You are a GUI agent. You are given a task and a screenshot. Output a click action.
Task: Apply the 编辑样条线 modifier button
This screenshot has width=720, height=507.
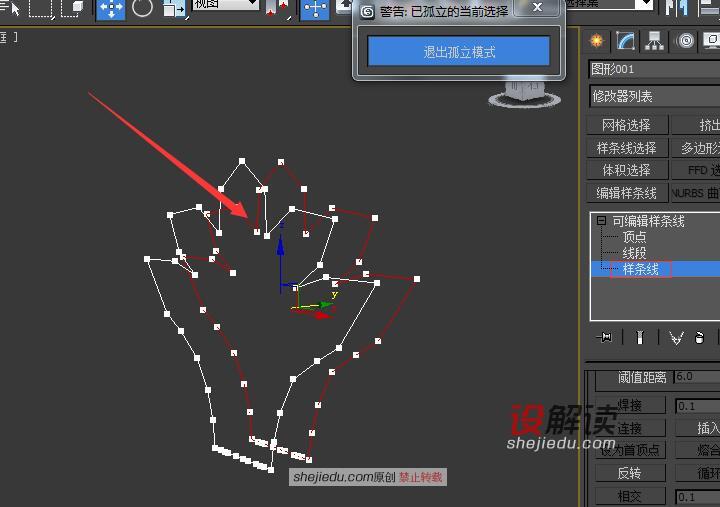626,193
